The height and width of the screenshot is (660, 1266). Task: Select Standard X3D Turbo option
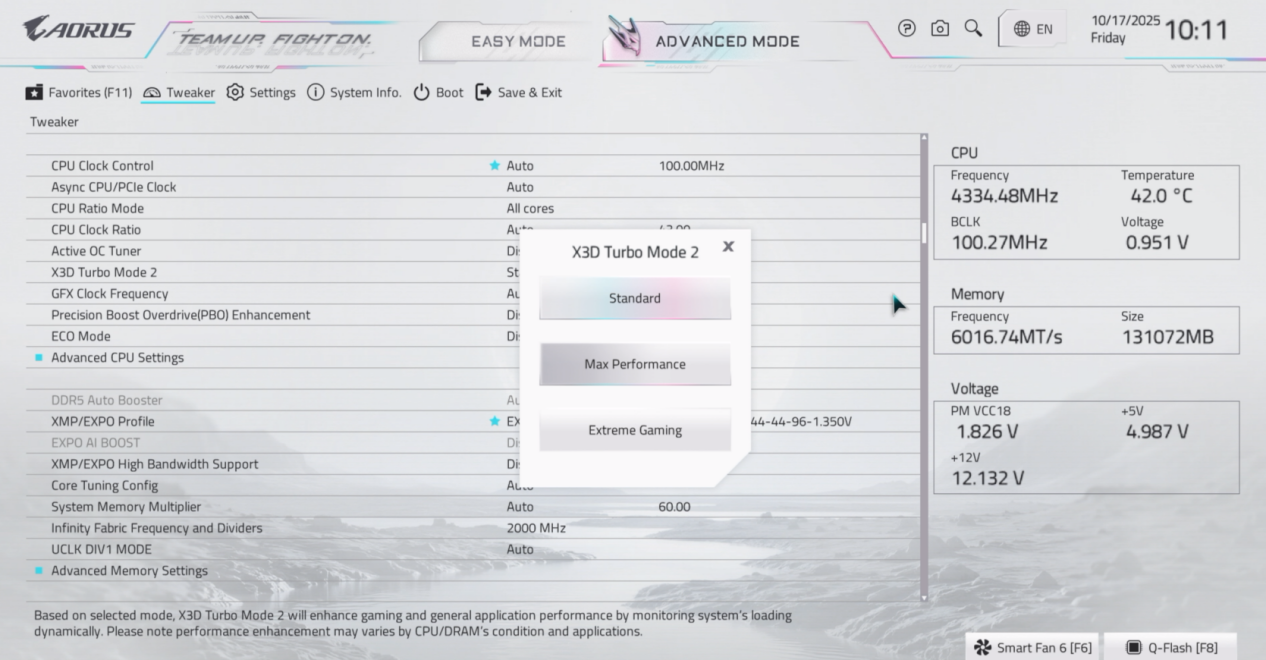635,298
